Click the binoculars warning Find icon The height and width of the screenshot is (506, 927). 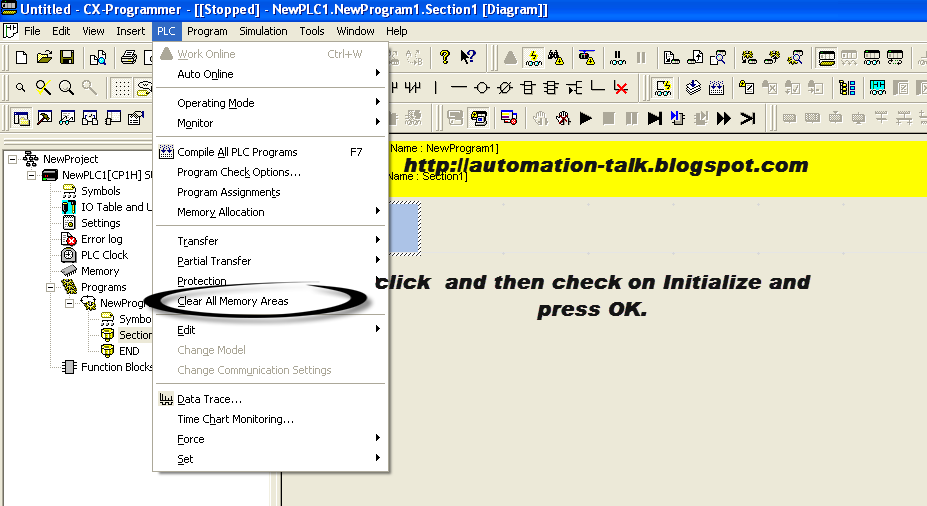point(556,57)
